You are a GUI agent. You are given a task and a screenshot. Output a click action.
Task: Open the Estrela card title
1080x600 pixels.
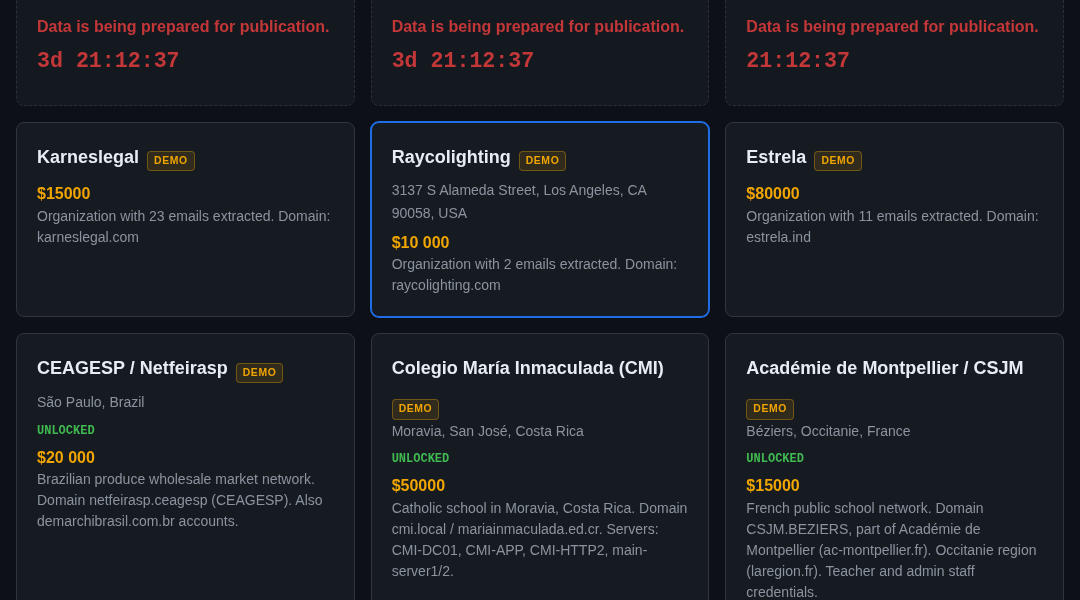[x=776, y=157]
